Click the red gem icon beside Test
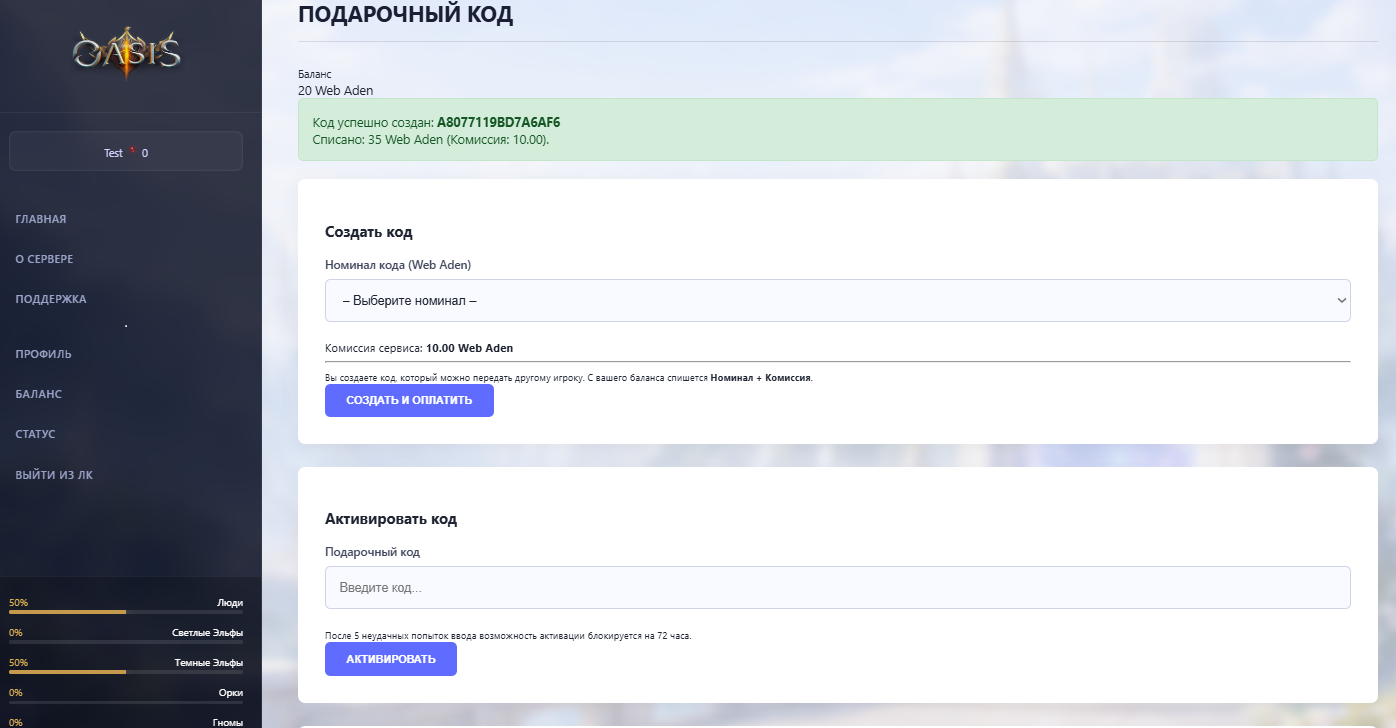The image size is (1396, 728). (132, 153)
